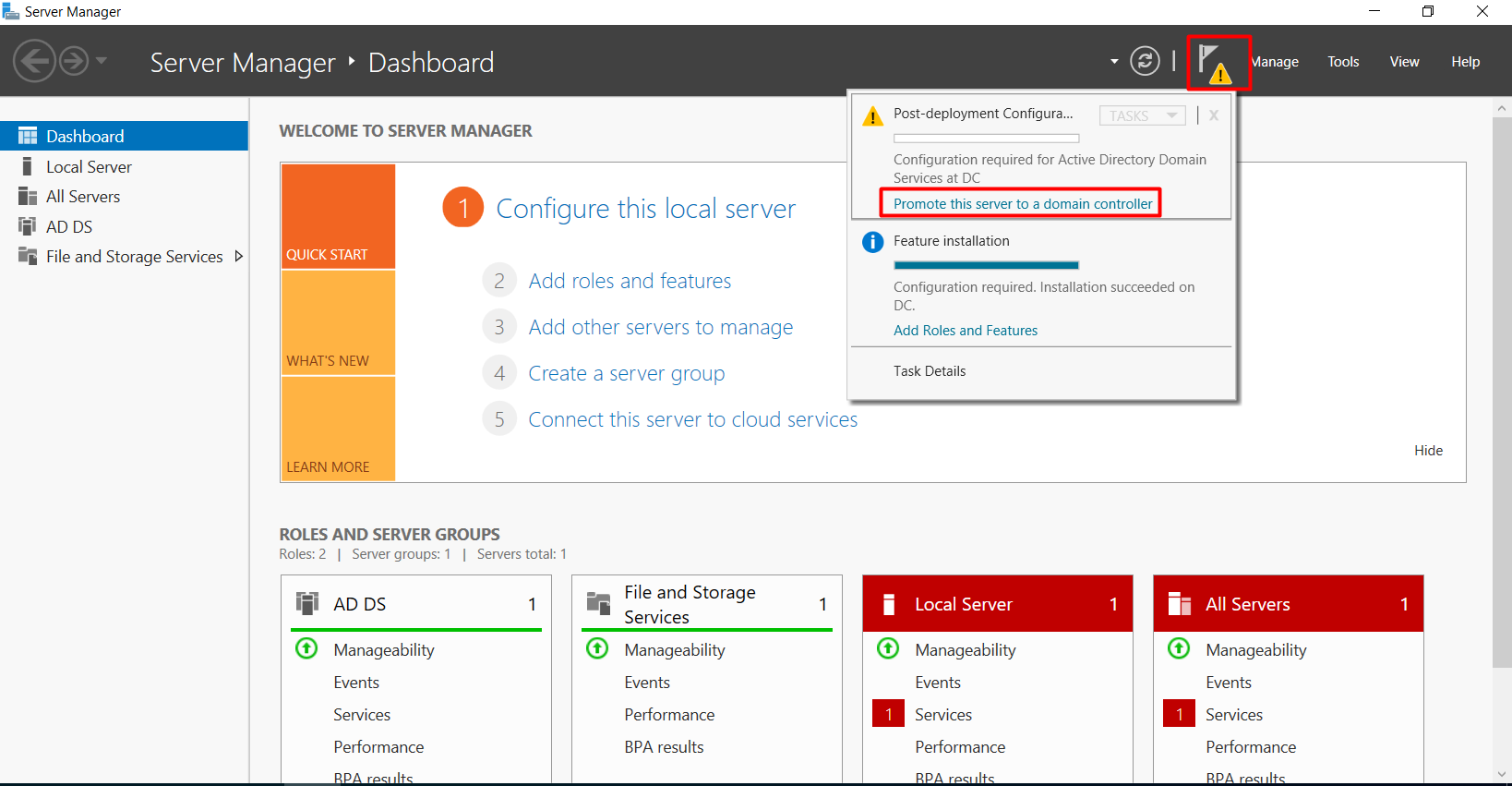The width and height of the screenshot is (1512, 786).
Task: Open Local Server in sidebar
Action: tap(89, 167)
